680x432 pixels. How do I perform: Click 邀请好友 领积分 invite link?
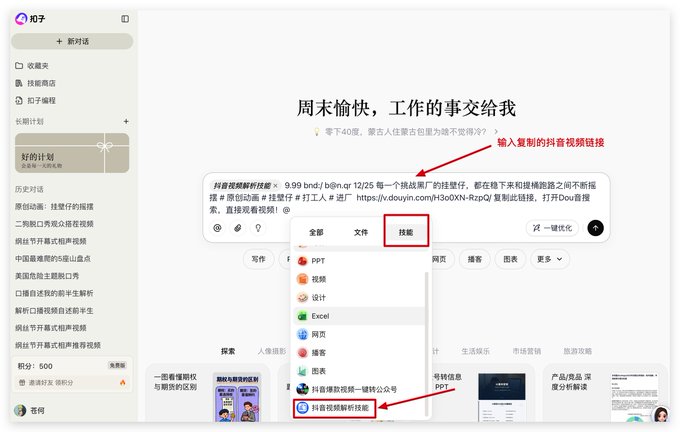[51, 383]
